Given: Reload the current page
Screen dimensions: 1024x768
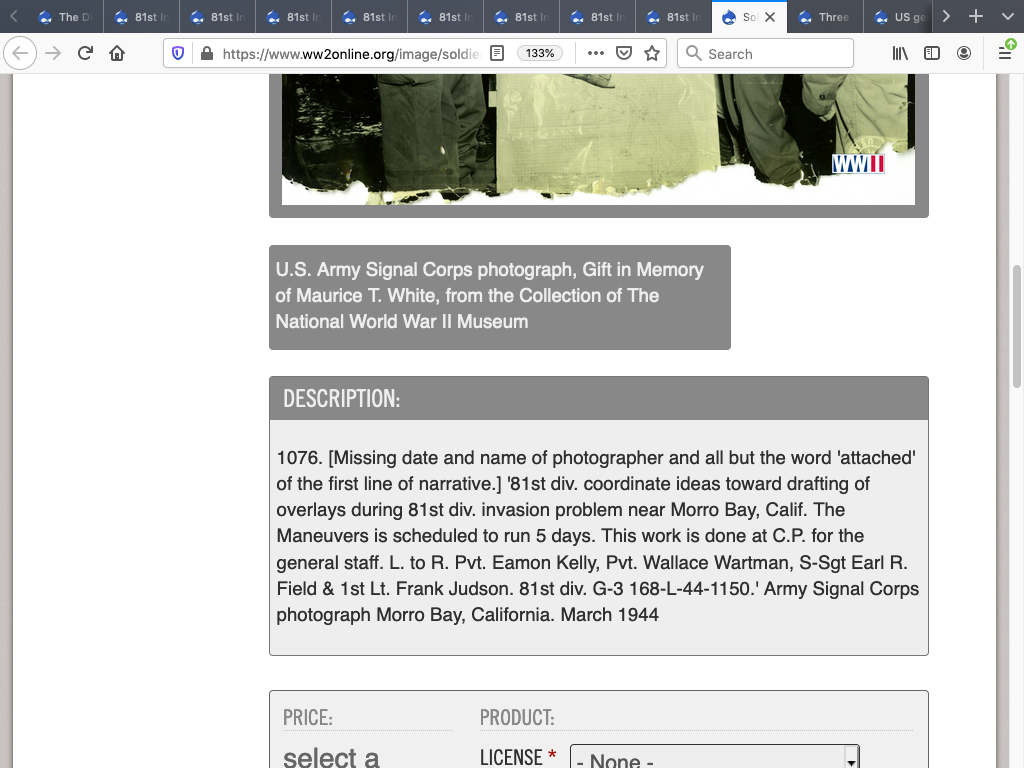Looking at the screenshot, I should [x=85, y=54].
